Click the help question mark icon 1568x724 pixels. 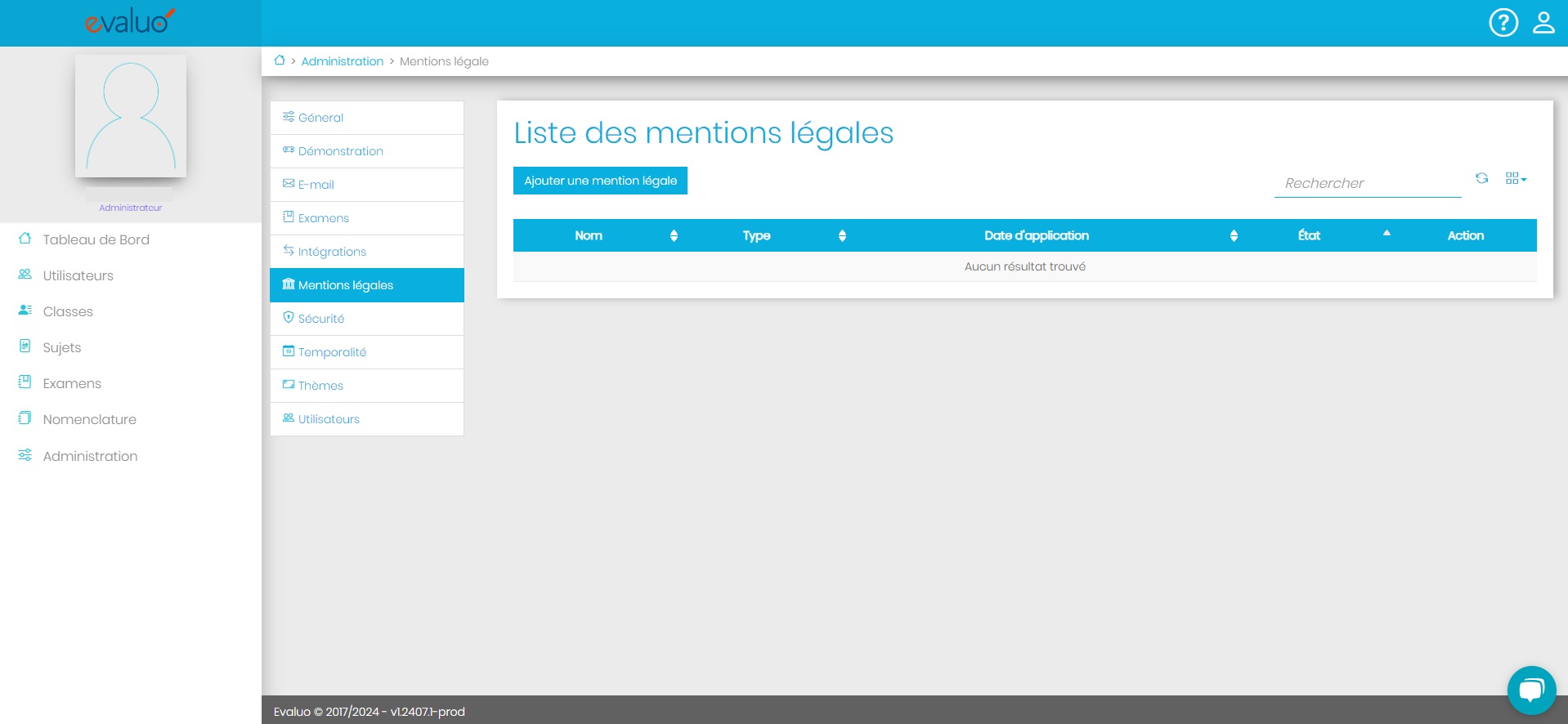[x=1503, y=23]
